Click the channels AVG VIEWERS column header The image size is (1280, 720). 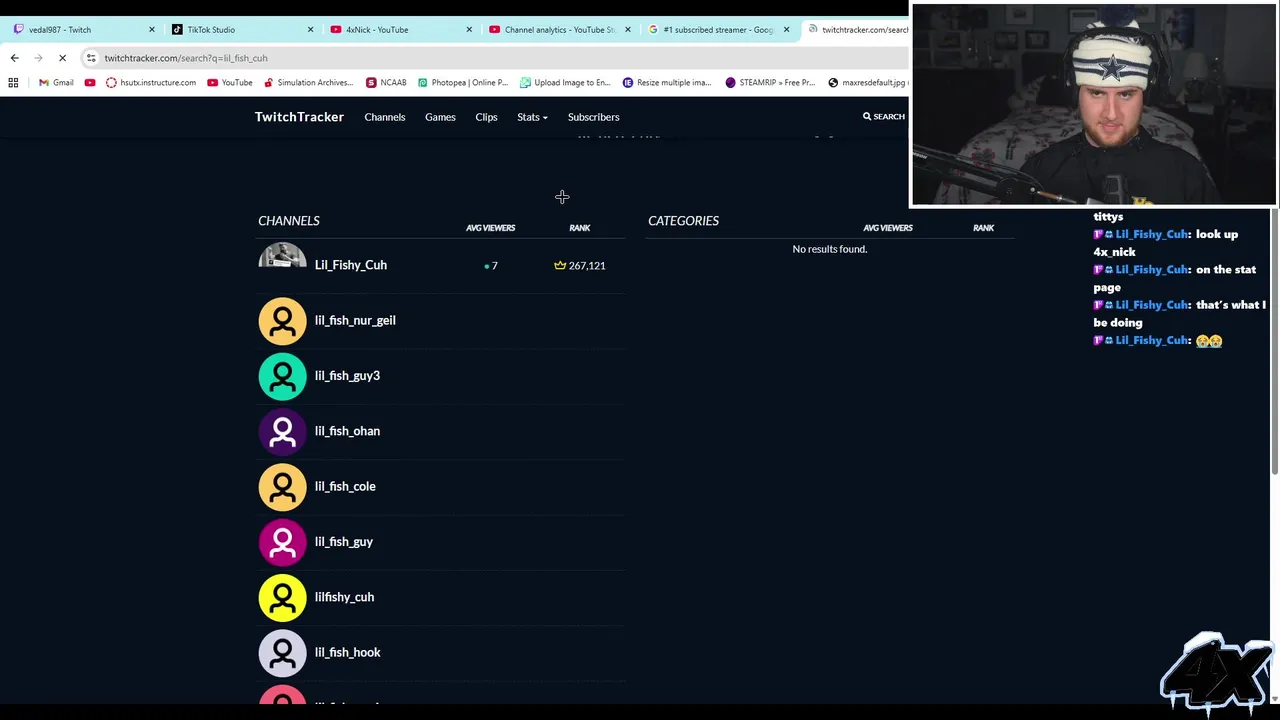tap(490, 228)
